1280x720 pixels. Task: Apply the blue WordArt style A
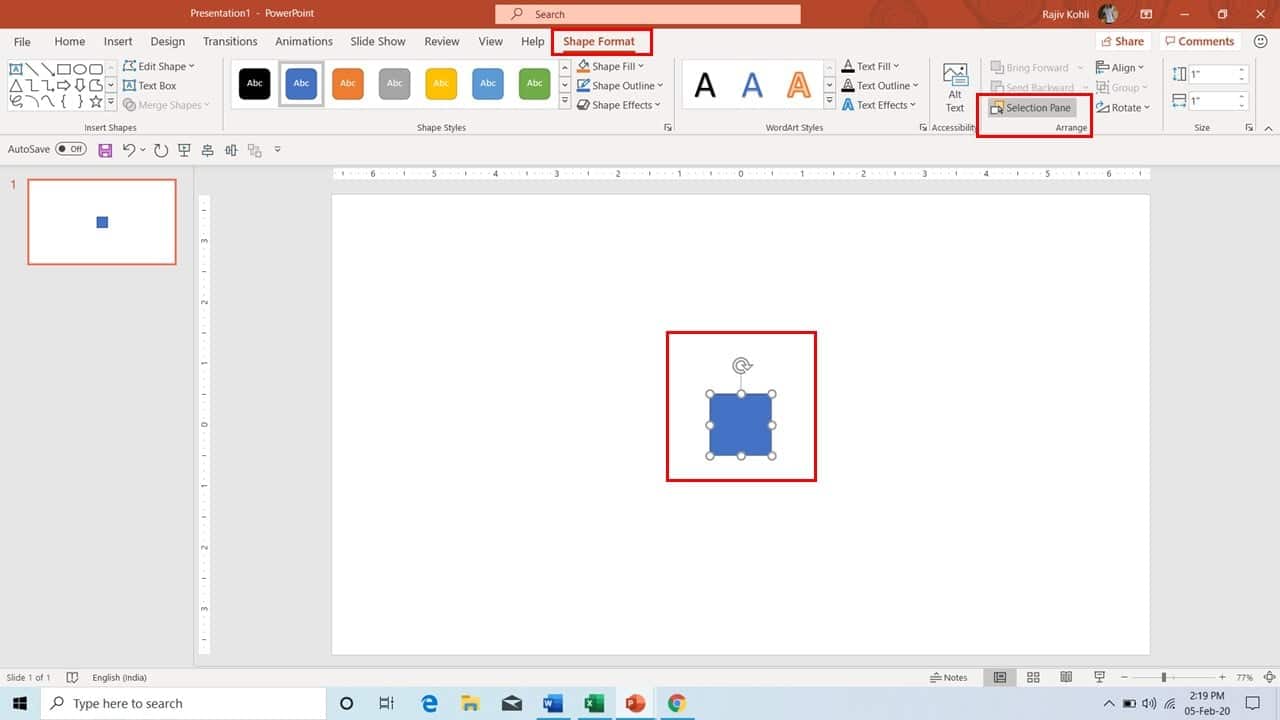pos(752,85)
